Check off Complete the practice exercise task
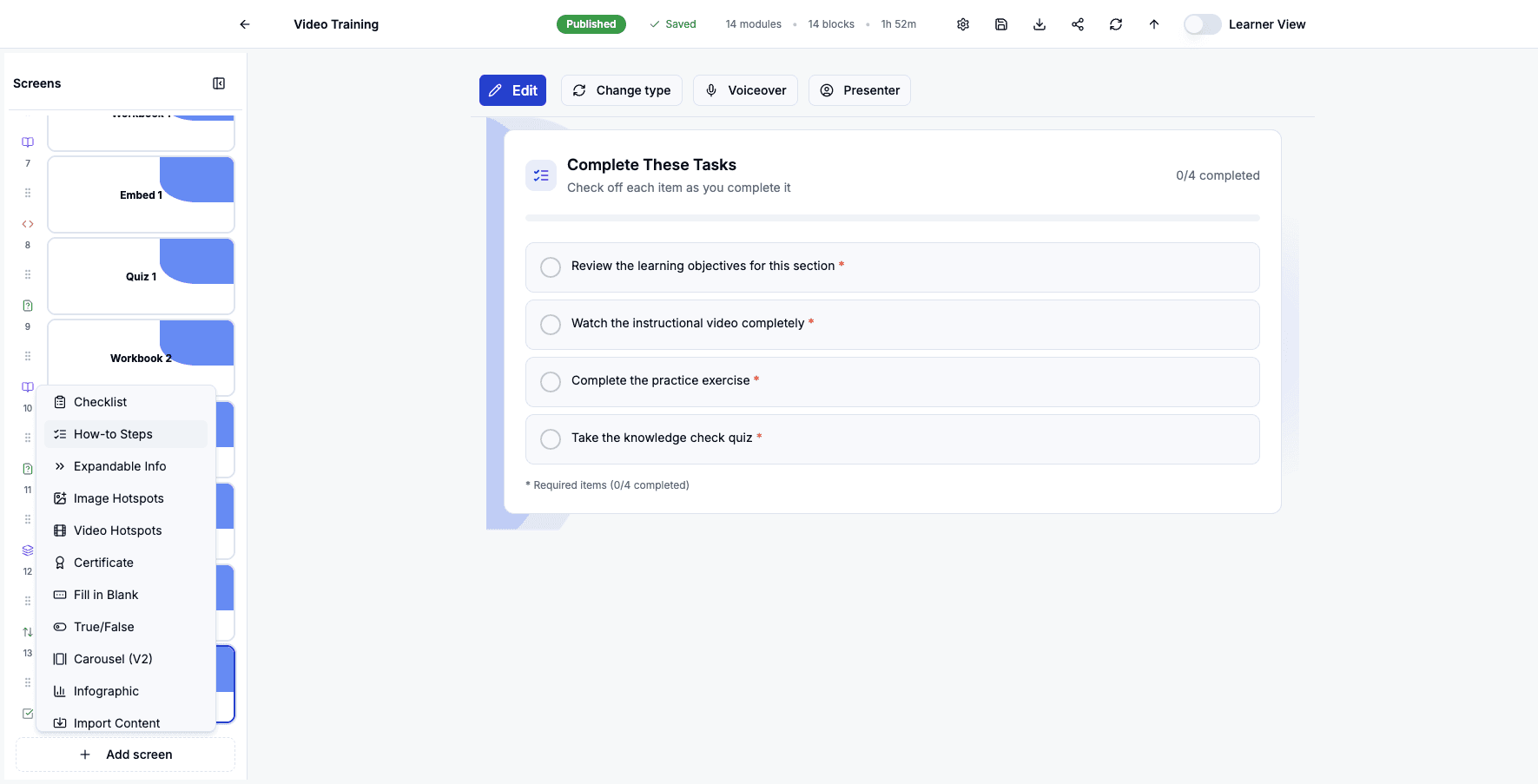 (x=551, y=382)
